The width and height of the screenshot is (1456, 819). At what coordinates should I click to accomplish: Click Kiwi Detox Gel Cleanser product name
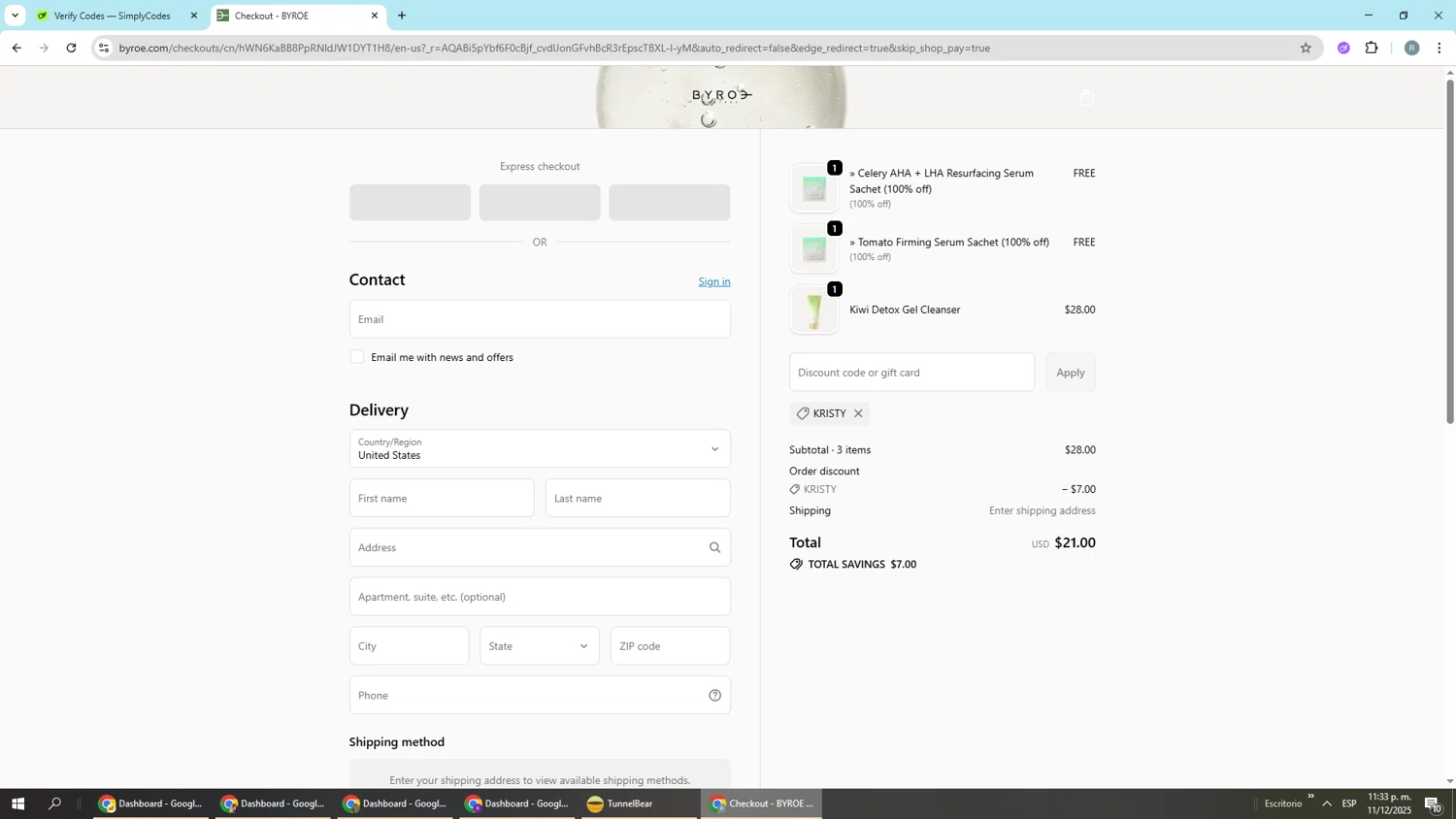905,310
